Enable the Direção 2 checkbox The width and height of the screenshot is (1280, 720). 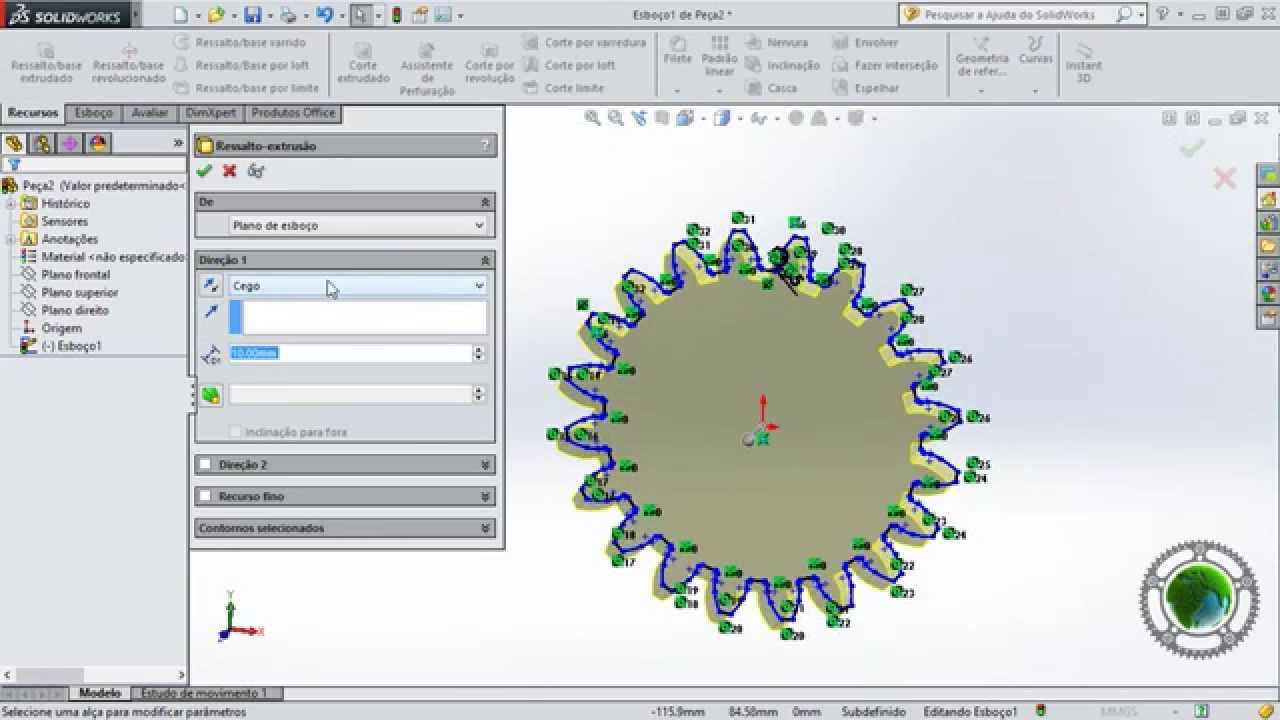pyautogui.click(x=206, y=465)
